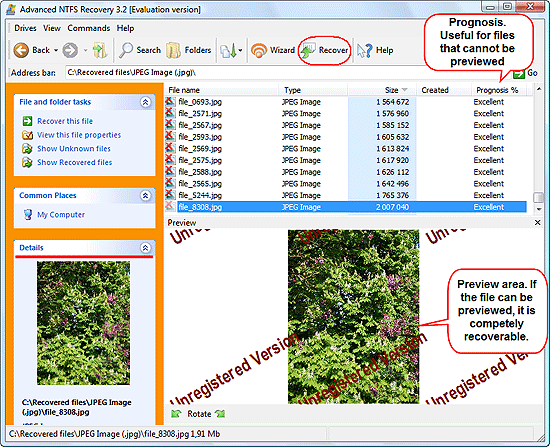Open the Help menu
The height and width of the screenshot is (447, 550).
point(125,28)
